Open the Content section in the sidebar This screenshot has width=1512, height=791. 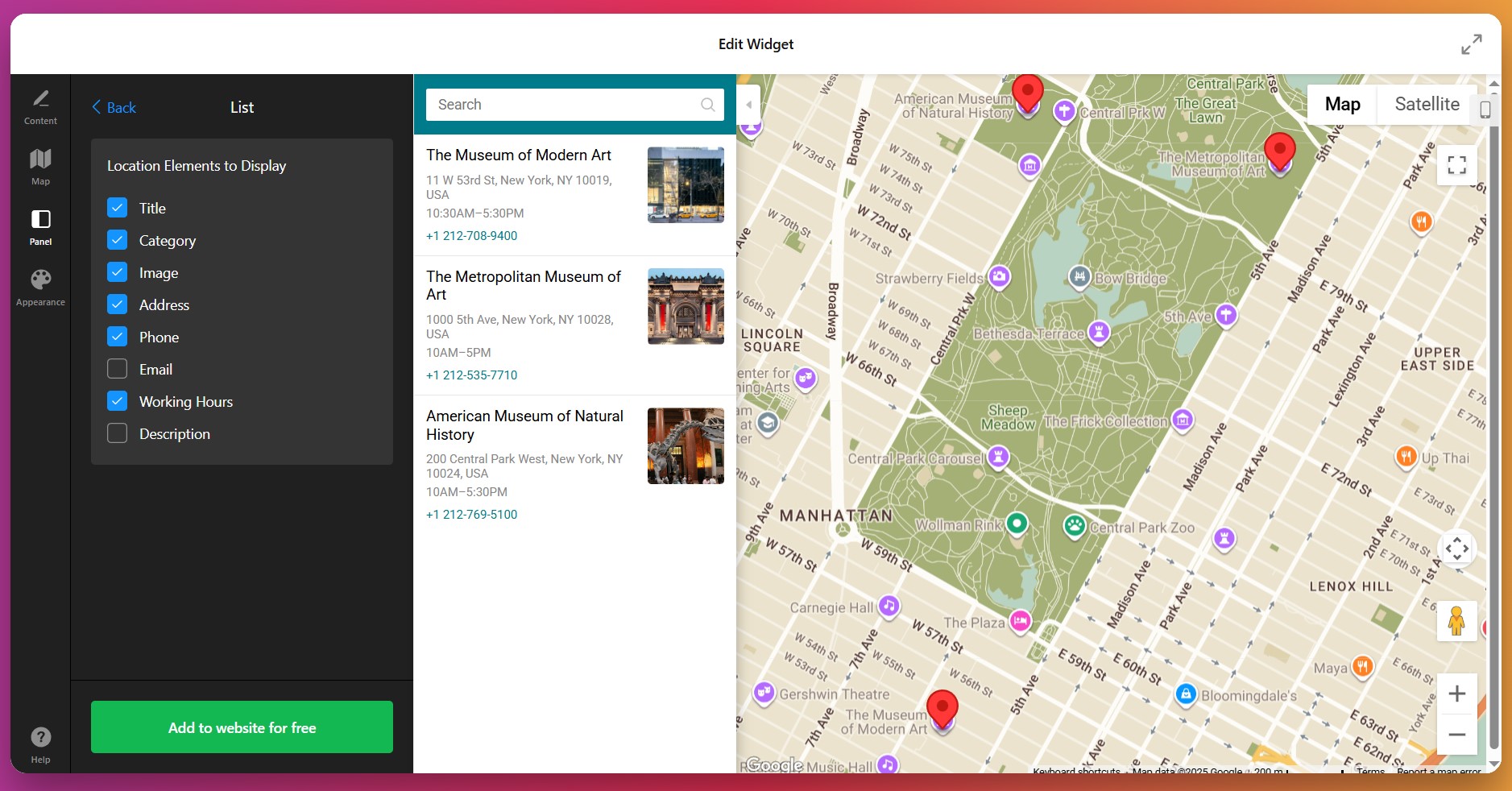click(40, 106)
